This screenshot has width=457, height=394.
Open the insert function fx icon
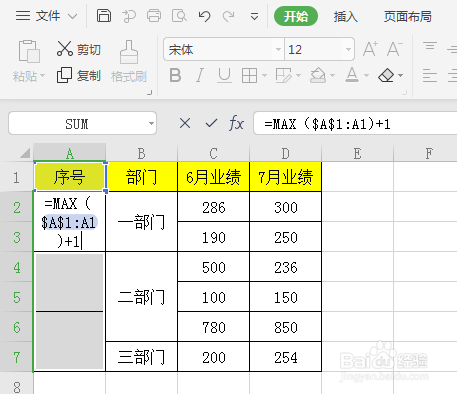click(x=236, y=123)
